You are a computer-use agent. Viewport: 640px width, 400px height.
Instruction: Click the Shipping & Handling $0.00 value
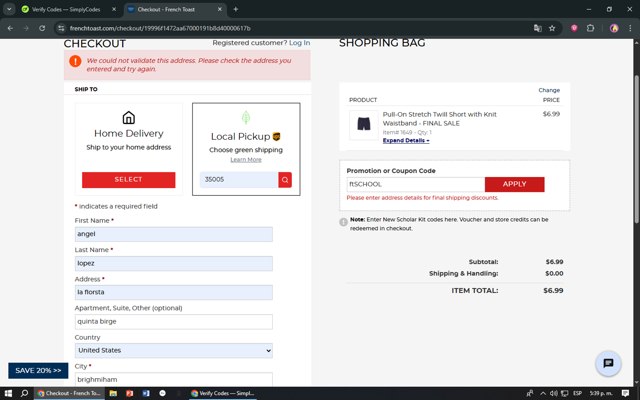coord(554,273)
